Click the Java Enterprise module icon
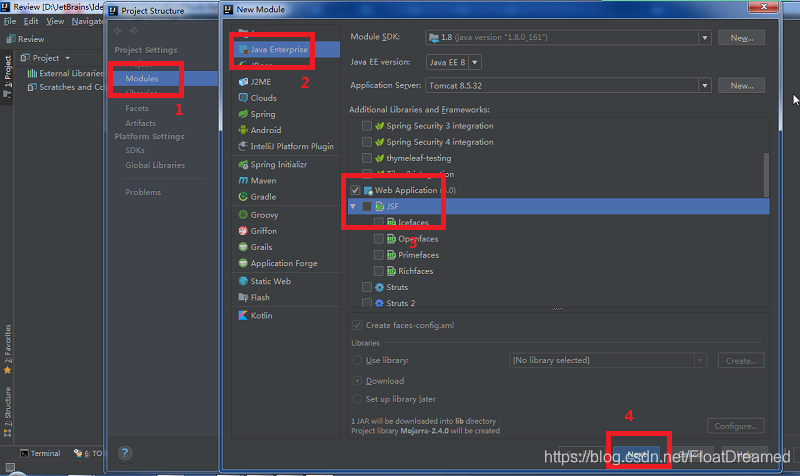800x476 pixels. 243,49
